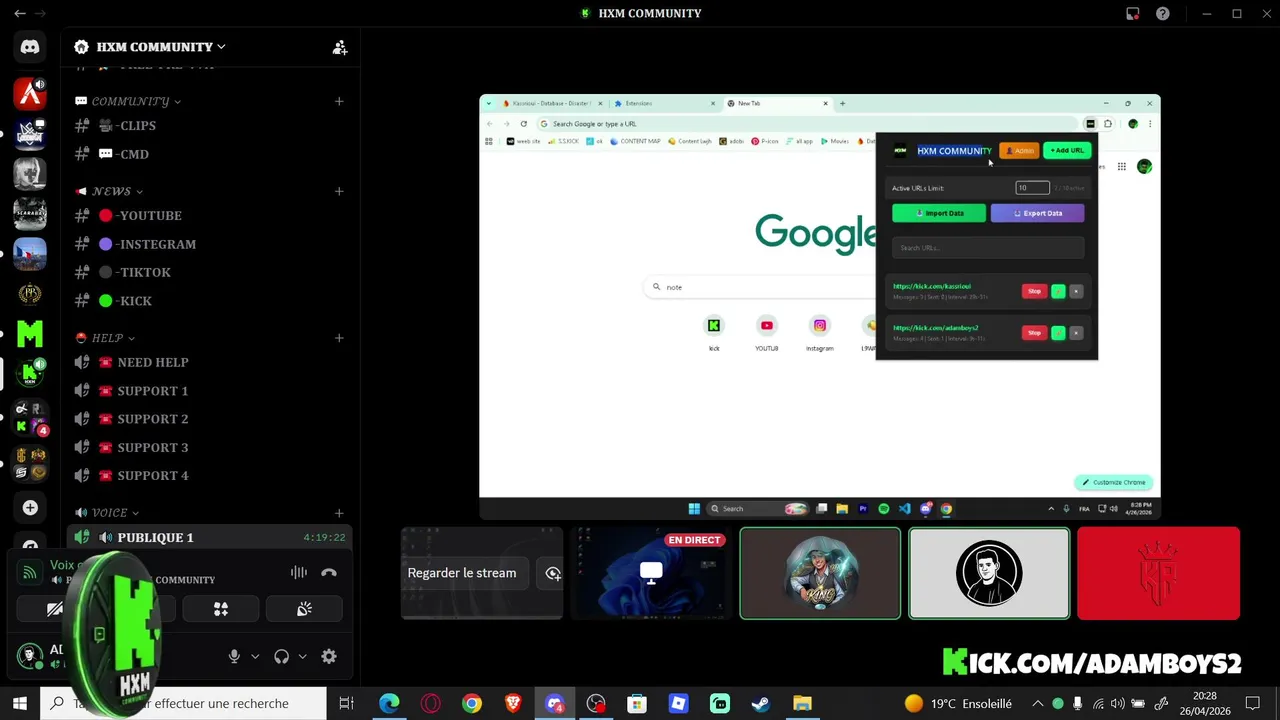Add a channel to COMMUNITY category
The height and width of the screenshot is (720, 1280).
click(x=339, y=101)
